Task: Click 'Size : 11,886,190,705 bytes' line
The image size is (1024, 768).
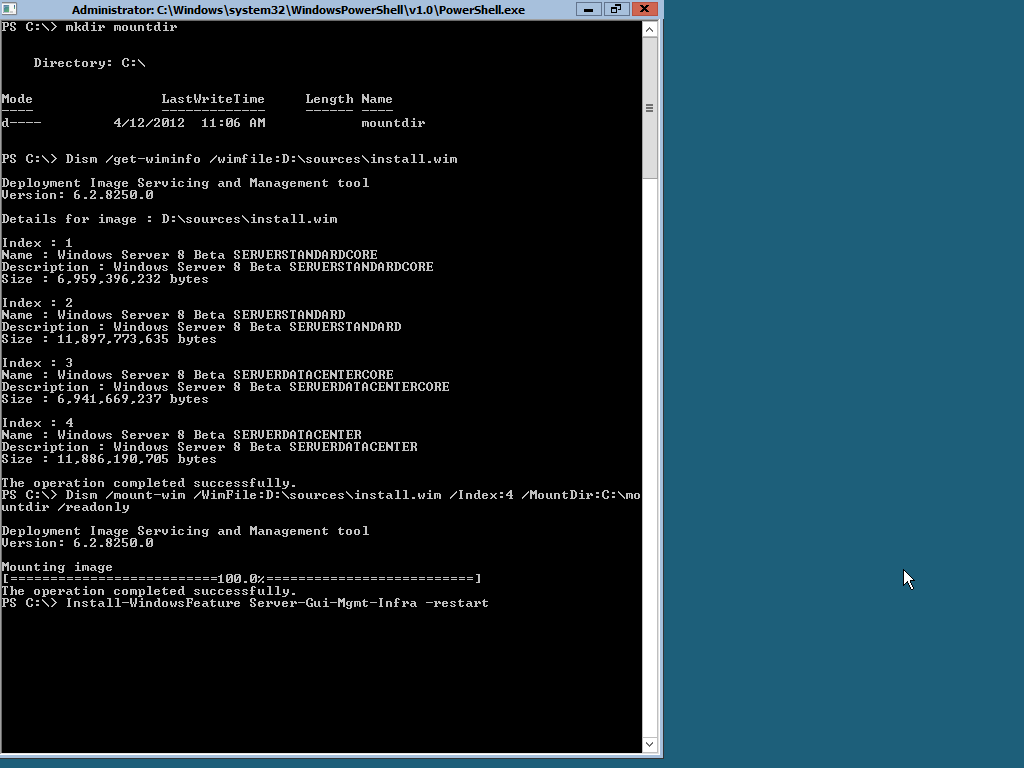Action: 109,459
